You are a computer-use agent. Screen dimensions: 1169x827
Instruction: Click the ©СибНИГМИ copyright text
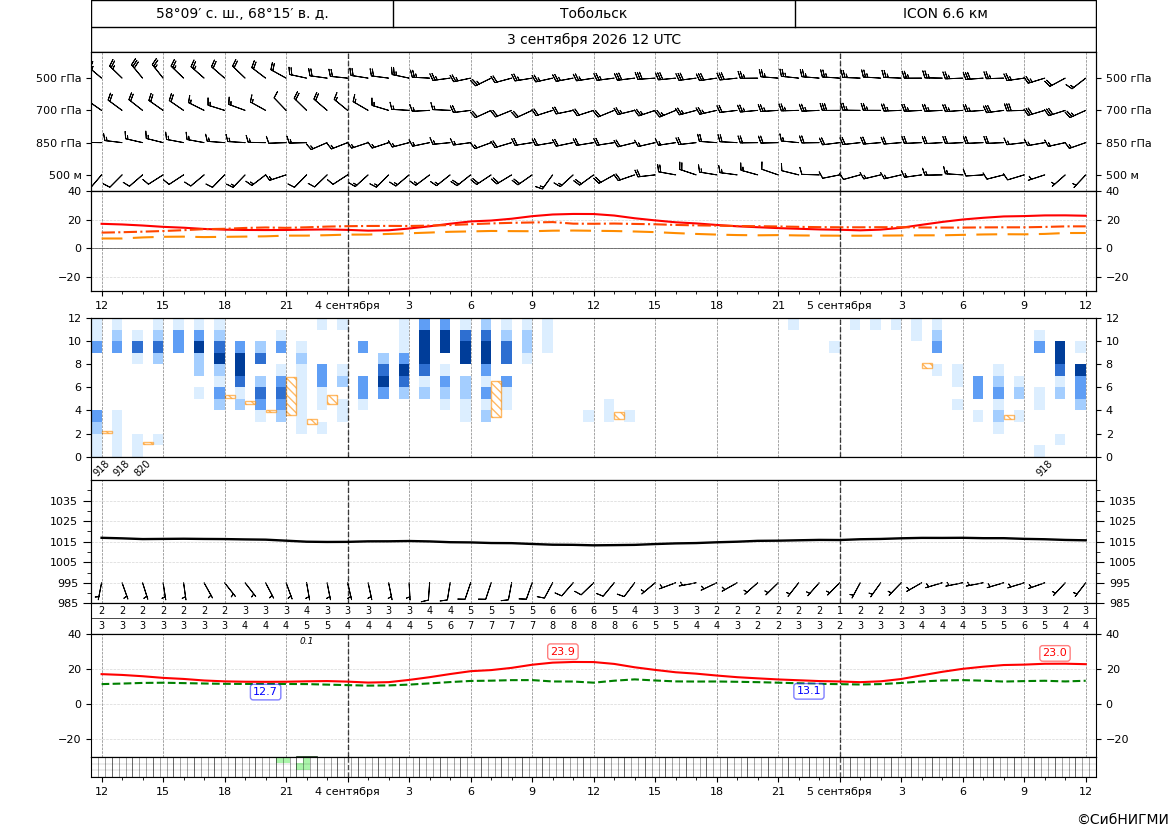pyautogui.click(x=1123, y=819)
